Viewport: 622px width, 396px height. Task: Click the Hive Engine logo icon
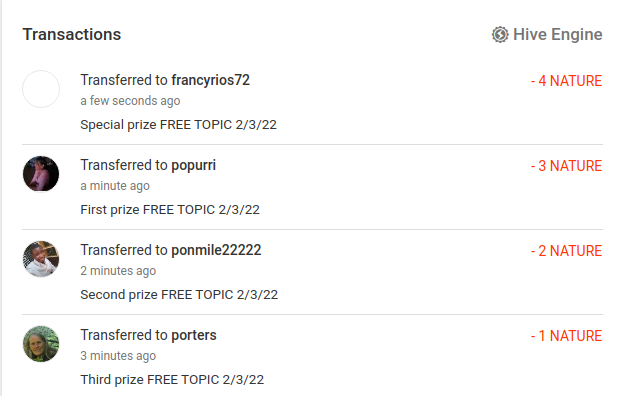[500, 35]
